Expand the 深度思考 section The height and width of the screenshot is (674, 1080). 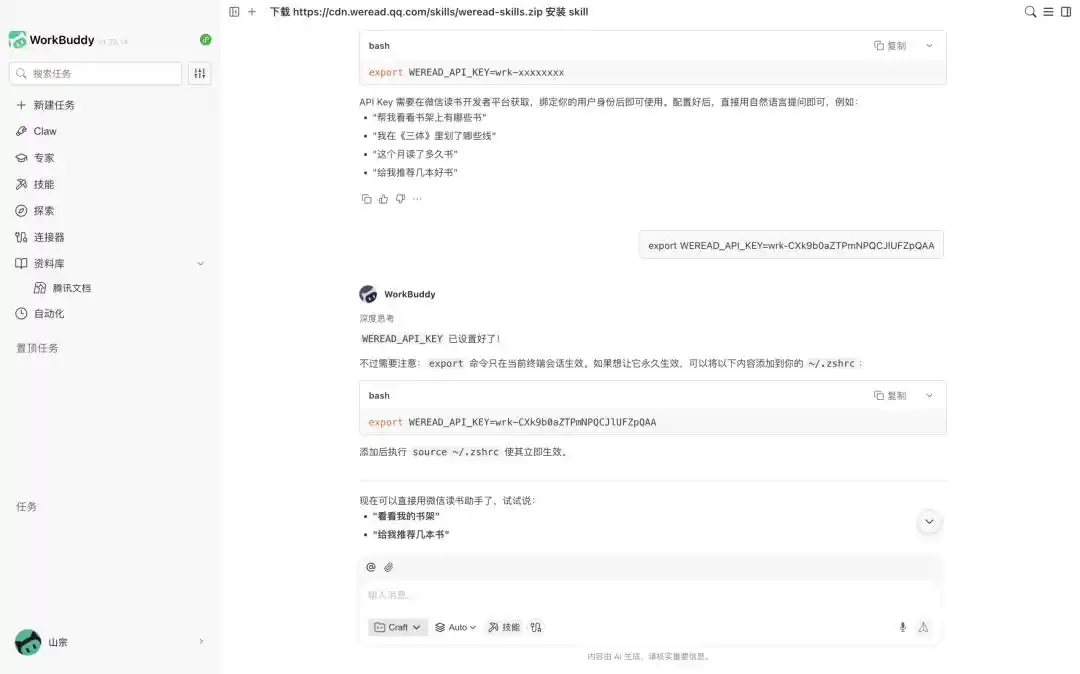coord(377,319)
